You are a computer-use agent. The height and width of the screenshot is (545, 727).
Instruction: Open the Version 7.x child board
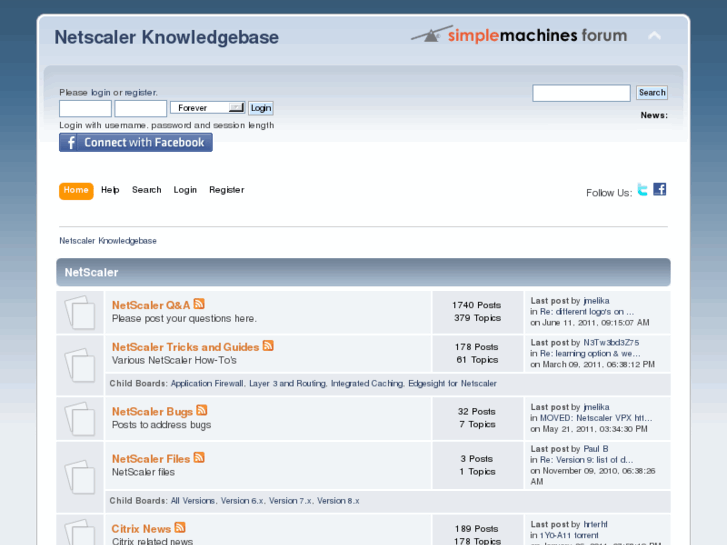[290, 501]
